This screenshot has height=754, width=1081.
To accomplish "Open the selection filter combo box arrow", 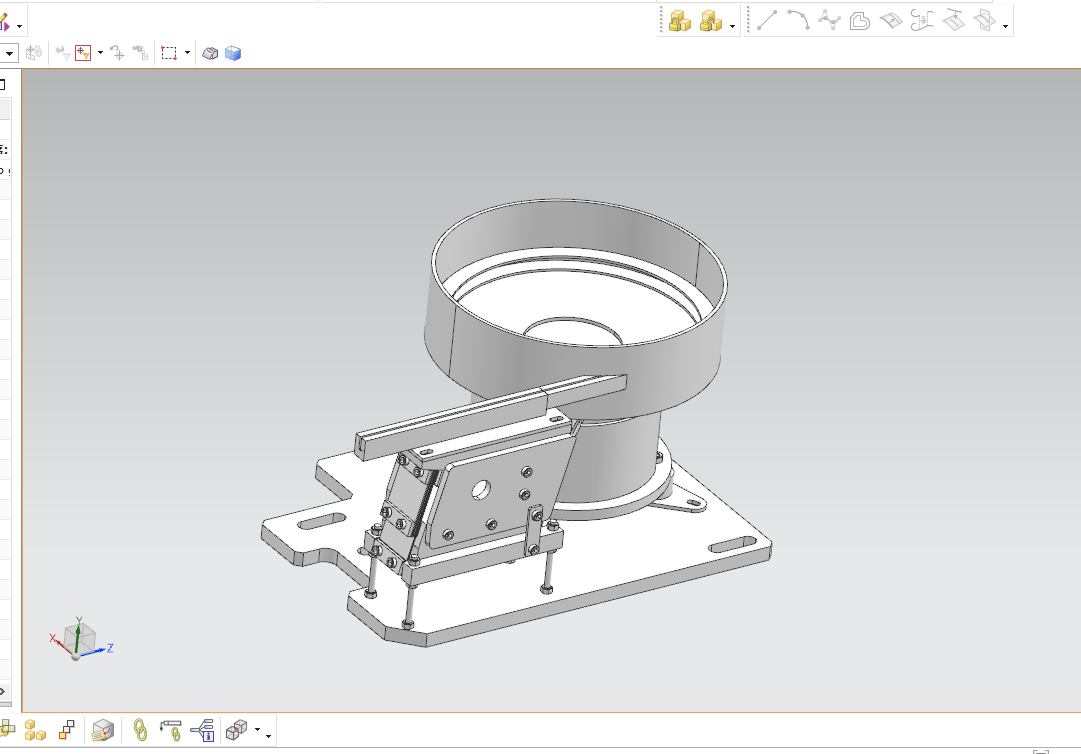I will click(10, 53).
